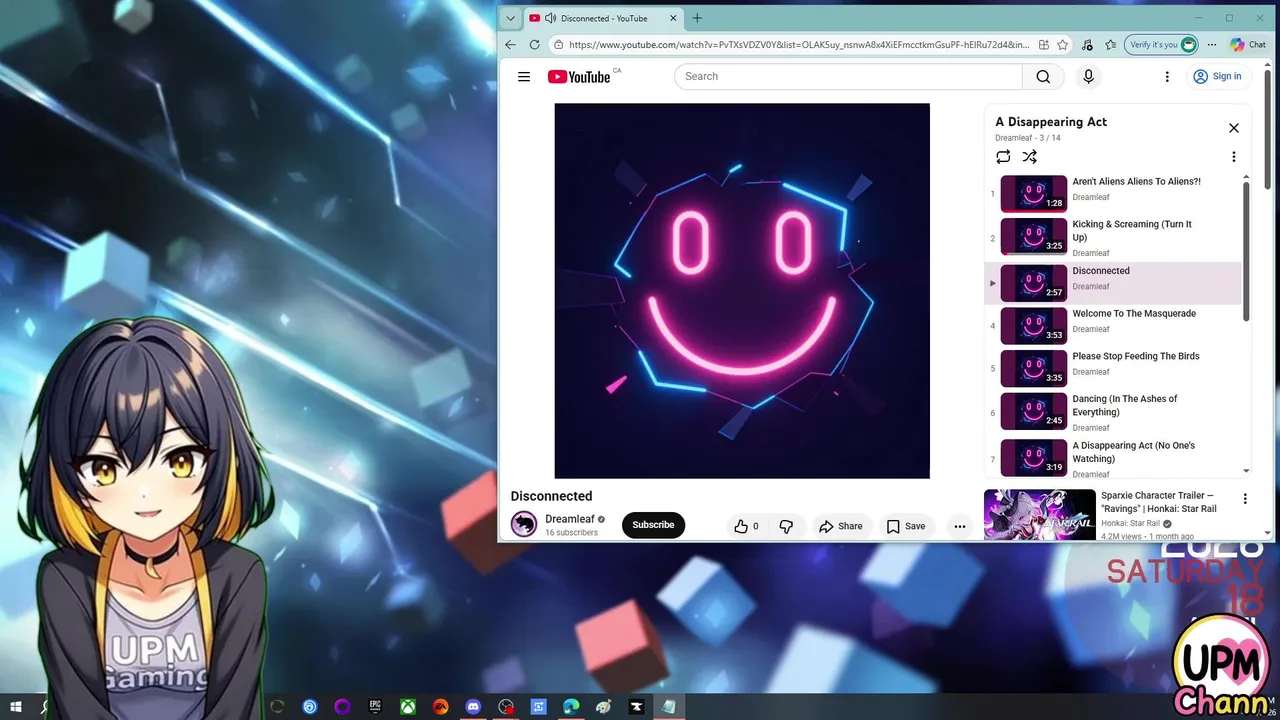Start voice search with the microphone icon
Screen dimensions: 1280x720
(x=1088, y=77)
